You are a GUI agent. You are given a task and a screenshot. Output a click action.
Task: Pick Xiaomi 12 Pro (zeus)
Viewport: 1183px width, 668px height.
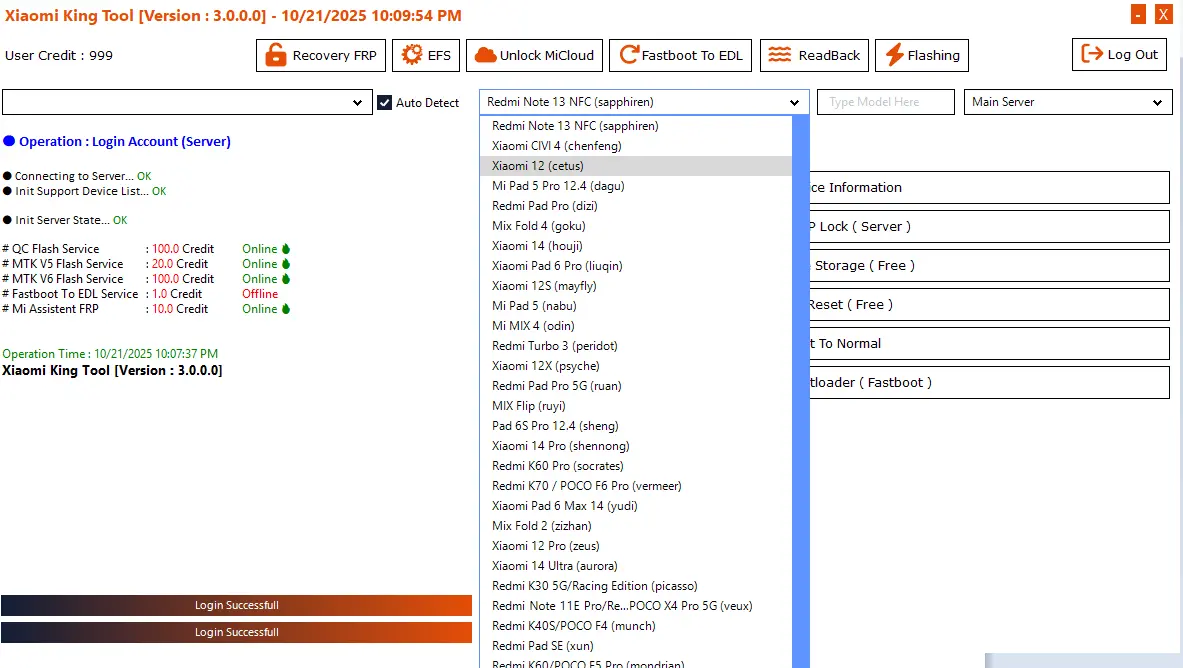[636, 546]
